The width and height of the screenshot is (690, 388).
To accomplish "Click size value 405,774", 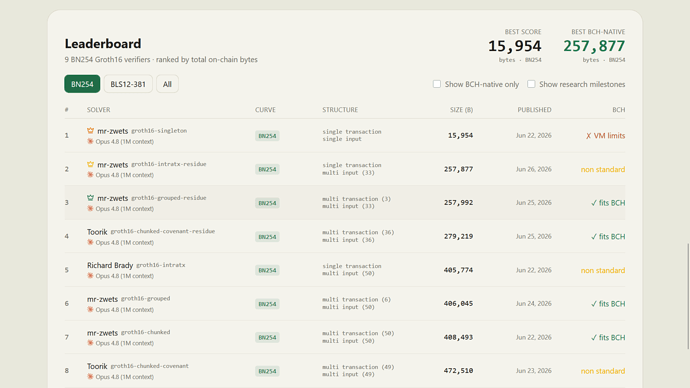I will pyautogui.click(x=458, y=270).
